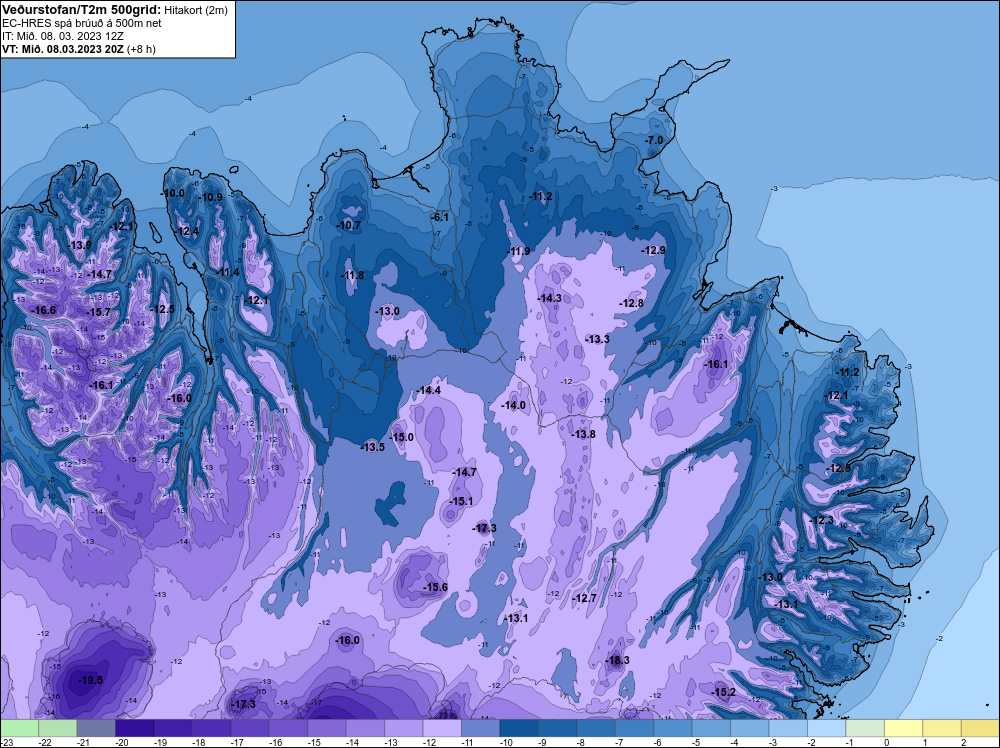Select the -13.8 temperature label
Image resolution: width=1000 pixels, height=748 pixels.
[x=583, y=434]
